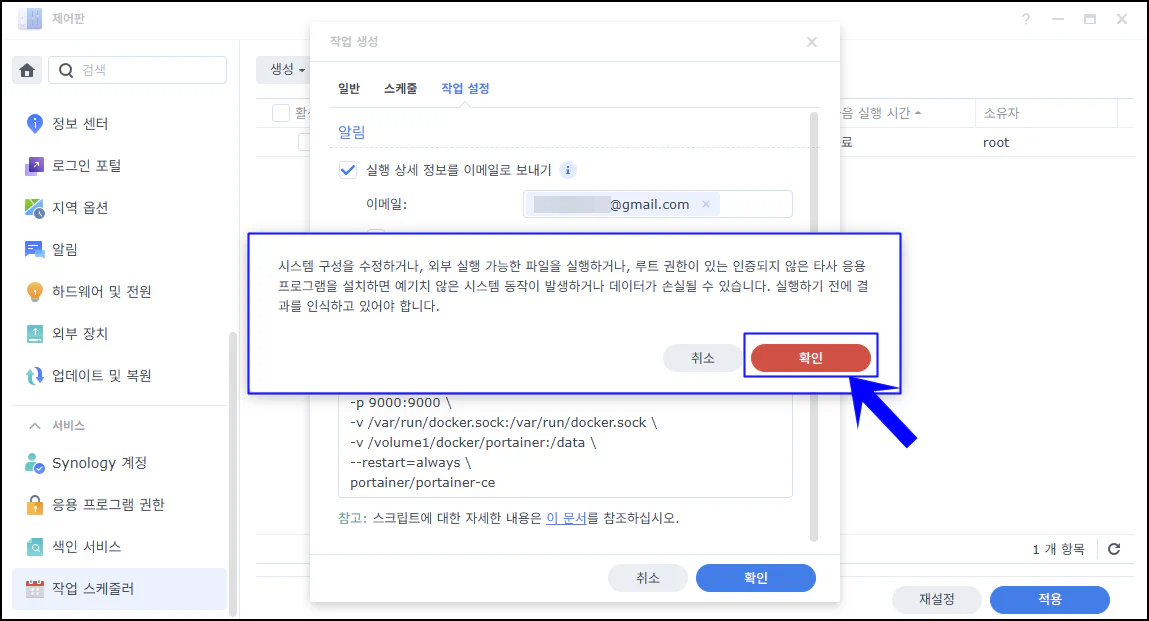Open Notification (알림) sidebar item
1149x621 pixels.
(x=117, y=249)
